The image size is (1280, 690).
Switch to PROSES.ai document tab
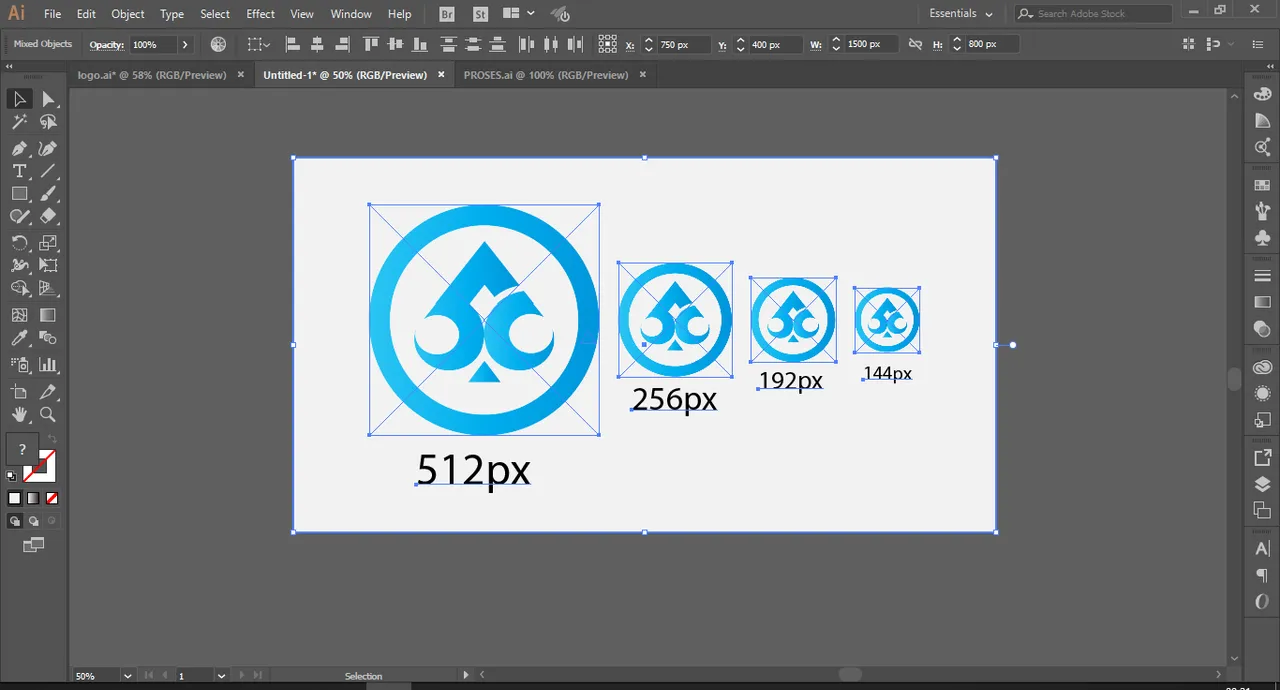point(546,75)
